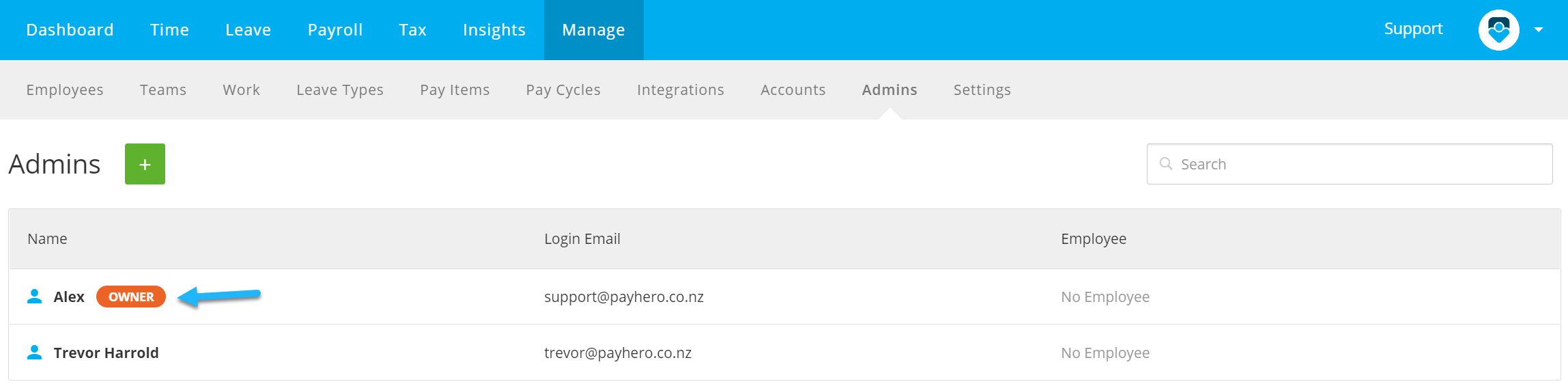Expand the account dropdown arrow
The image size is (1568, 384).
point(1539,30)
